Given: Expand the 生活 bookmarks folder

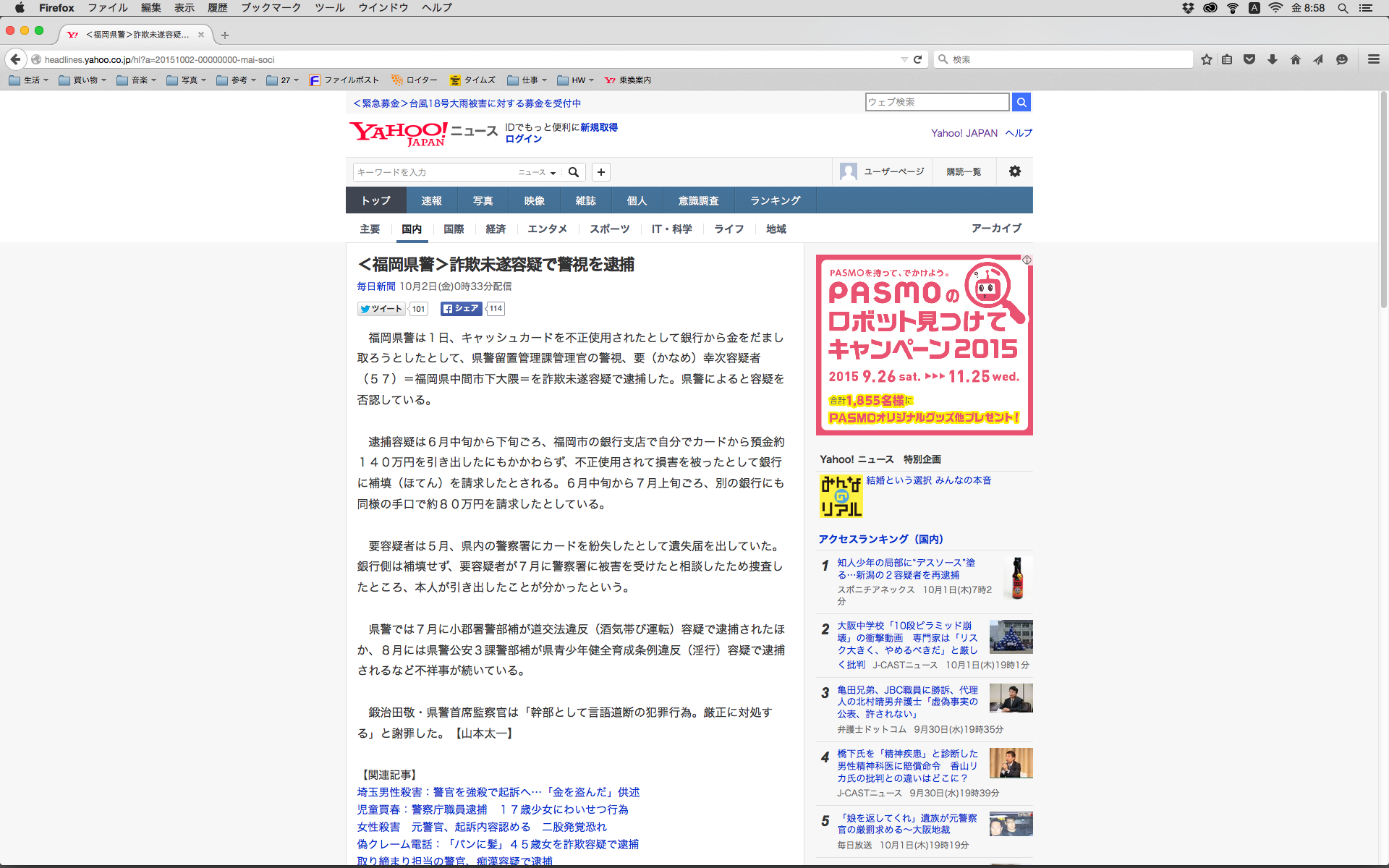Looking at the screenshot, I should point(29,80).
